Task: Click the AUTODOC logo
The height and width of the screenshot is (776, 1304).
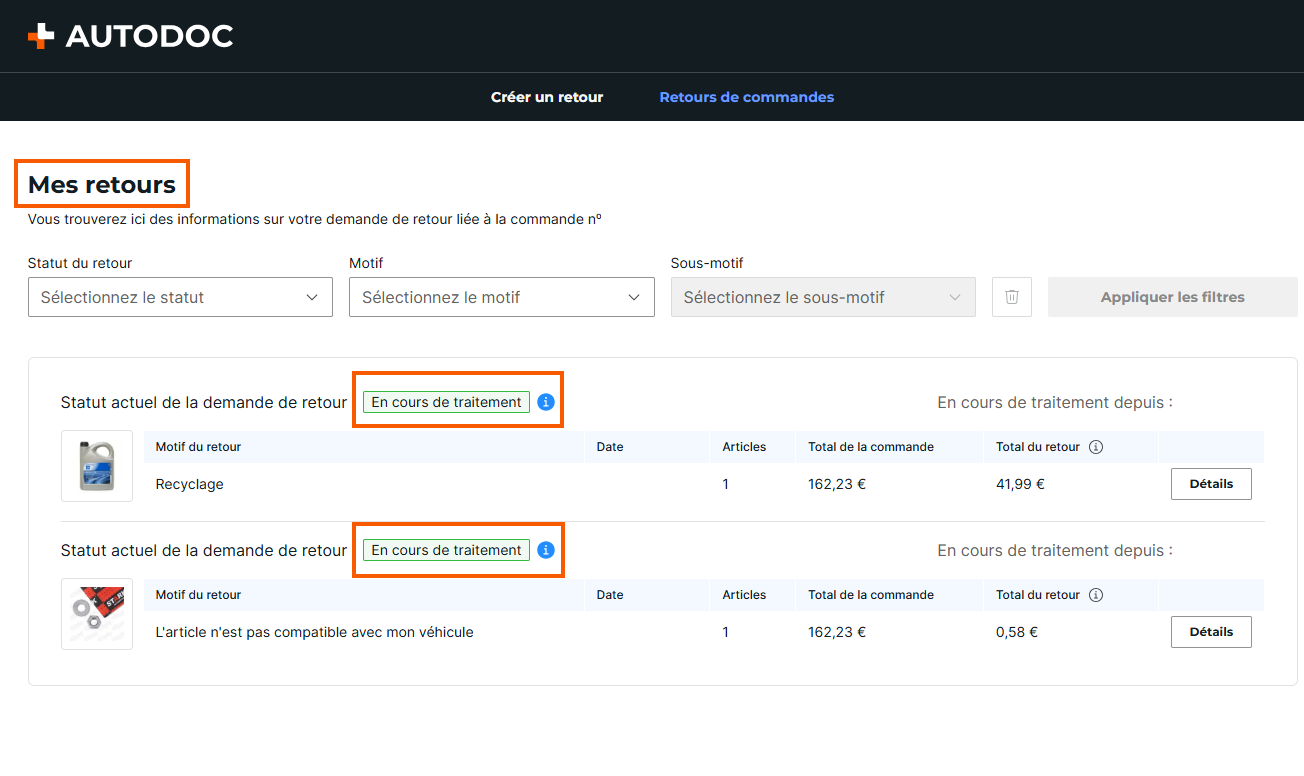Action: point(130,37)
